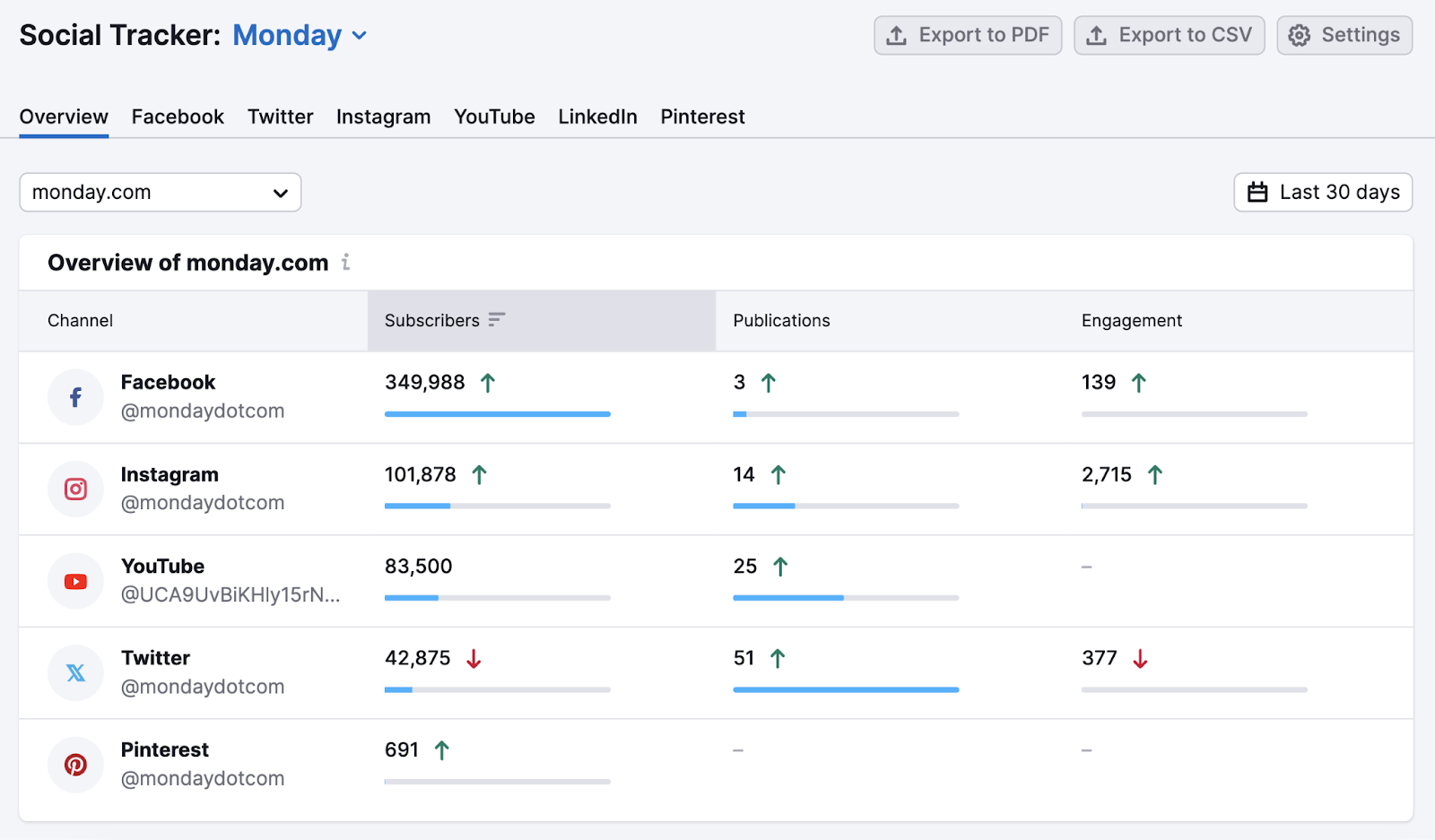This screenshot has height=840, width=1435.
Task: Click the chevron next to Monday title
Action: [x=360, y=36]
